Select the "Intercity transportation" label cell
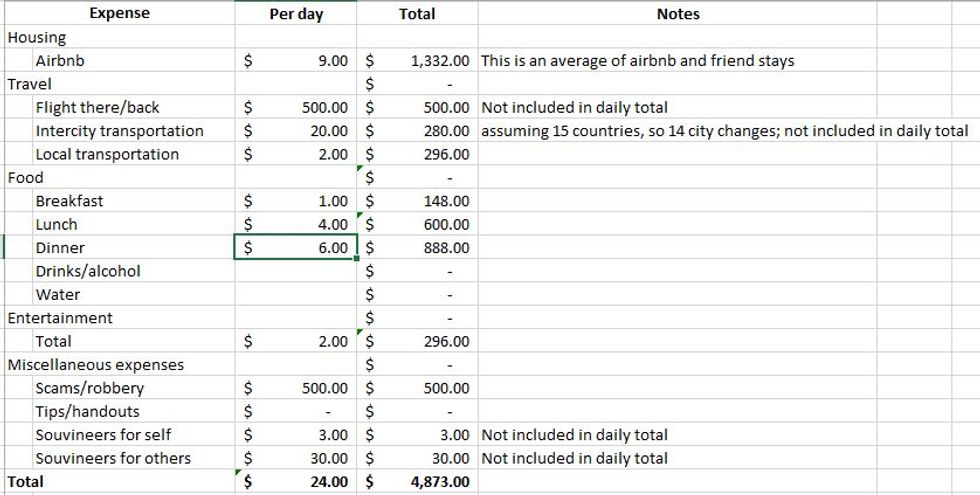The height and width of the screenshot is (495, 980). [x=119, y=131]
